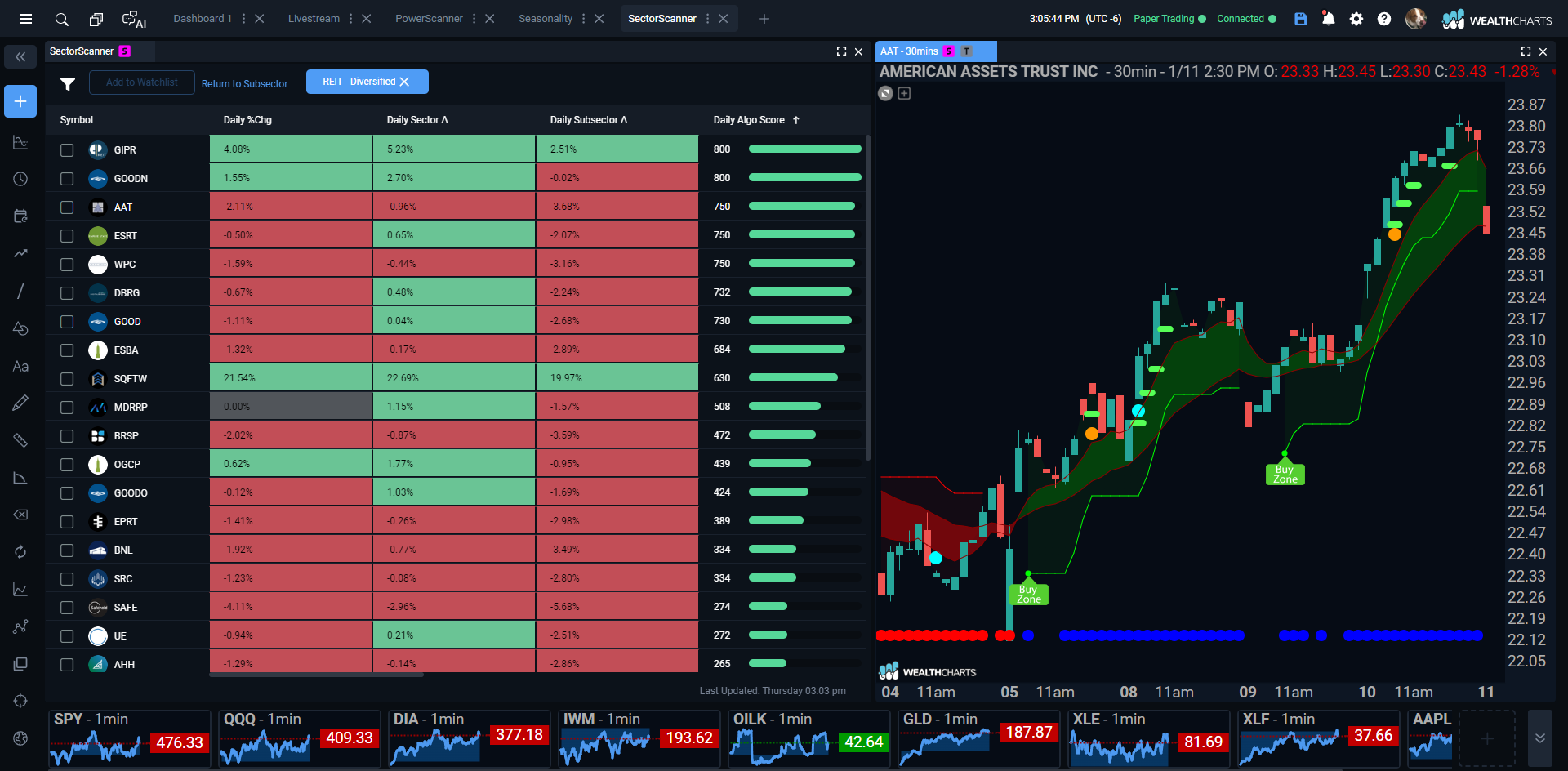Open Livestream tab options menu
This screenshot has height=771, width=1568.
[351, 19]
